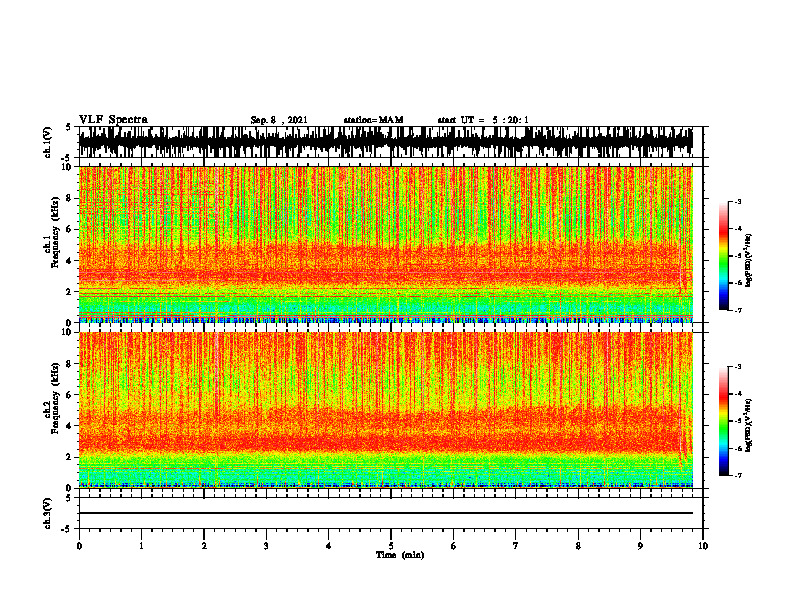This screenshot has width=792, height=612.
Task: Click the "ch.1(V)" waveform axis label
Action: [48, 142]
